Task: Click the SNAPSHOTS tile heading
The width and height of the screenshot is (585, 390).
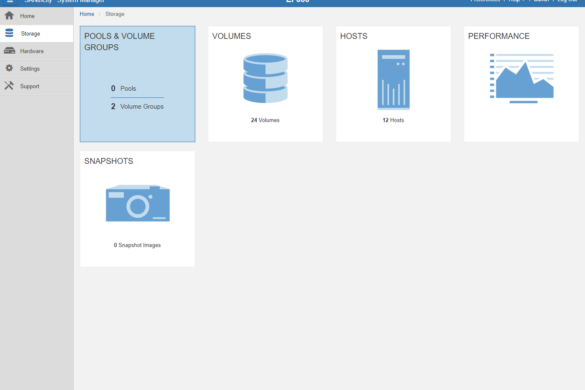Action: coord(109,161)
